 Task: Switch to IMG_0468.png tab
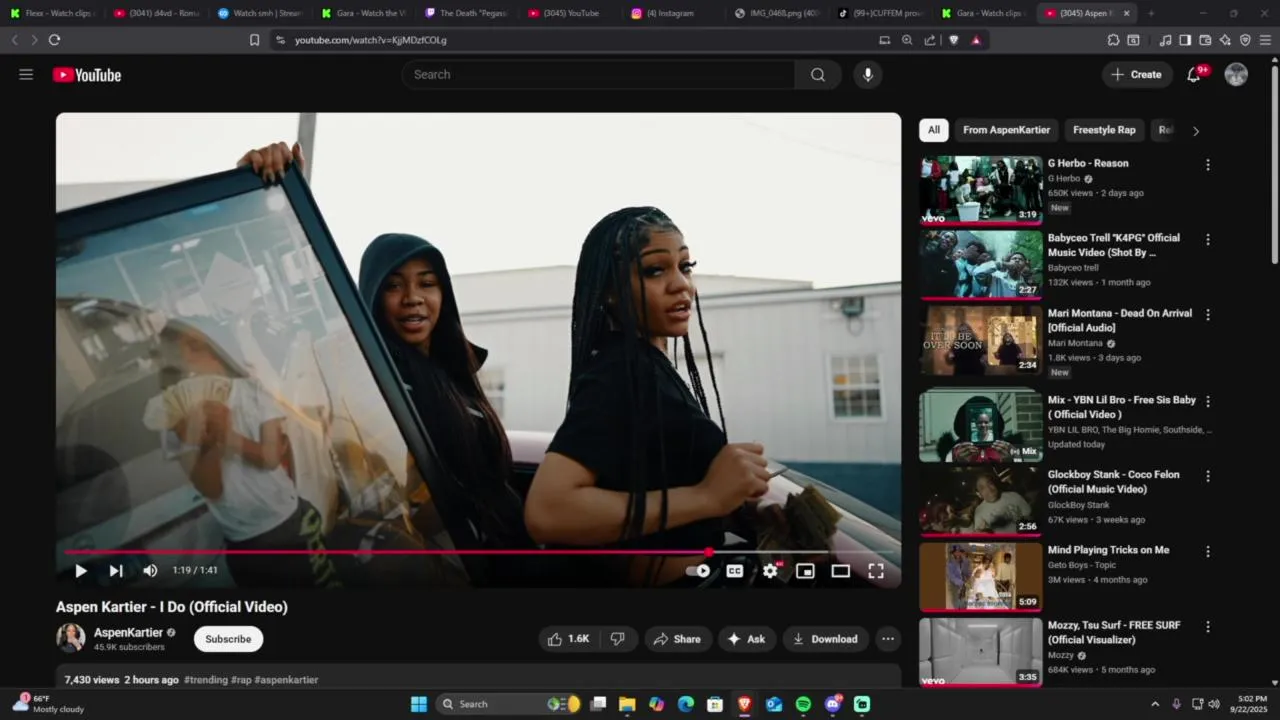pos(776,13)
